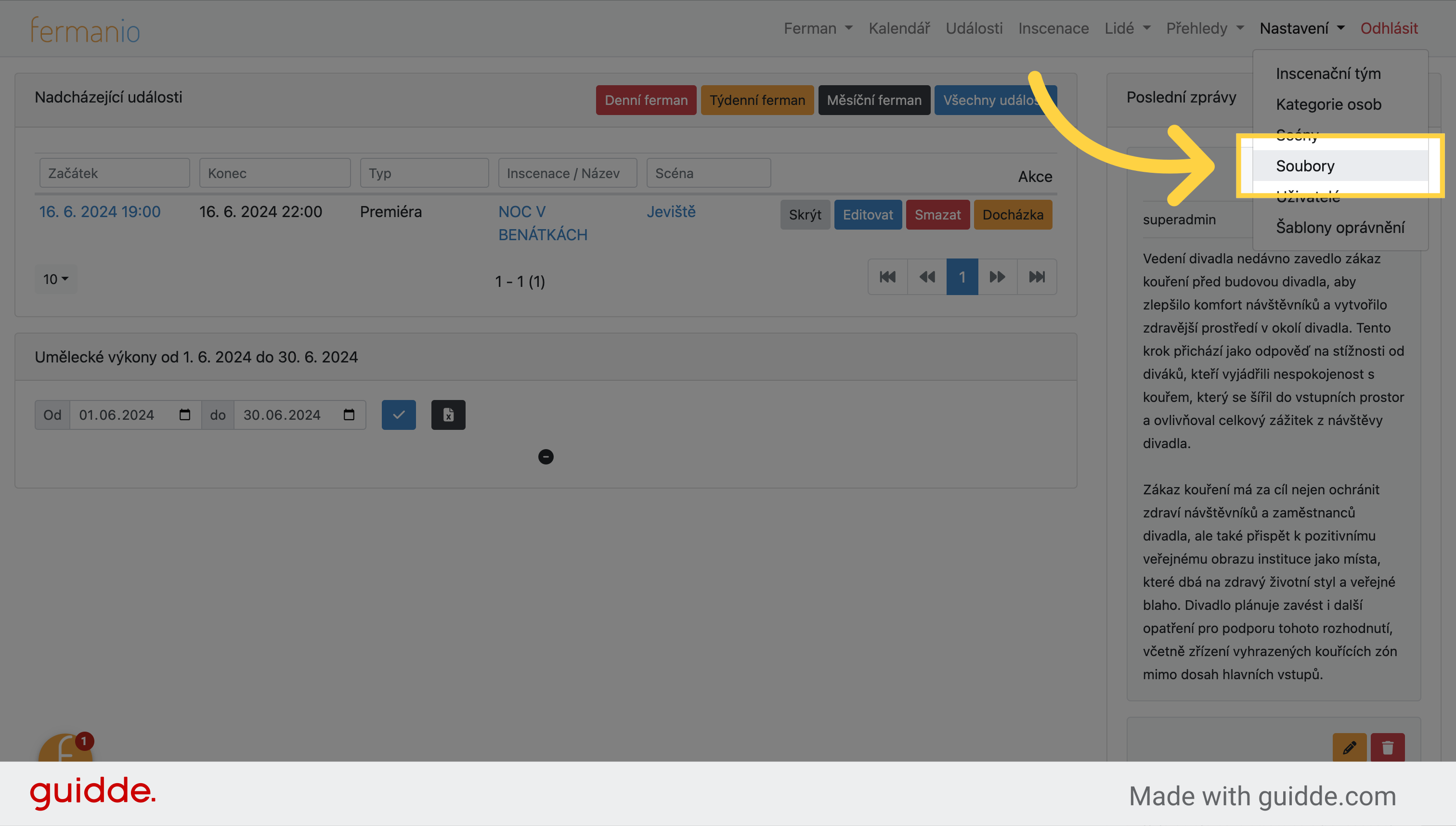The width and height of the screenshot is (1456, 826).
Task: Select Soubory menu entry
Action: (1340, 166)
